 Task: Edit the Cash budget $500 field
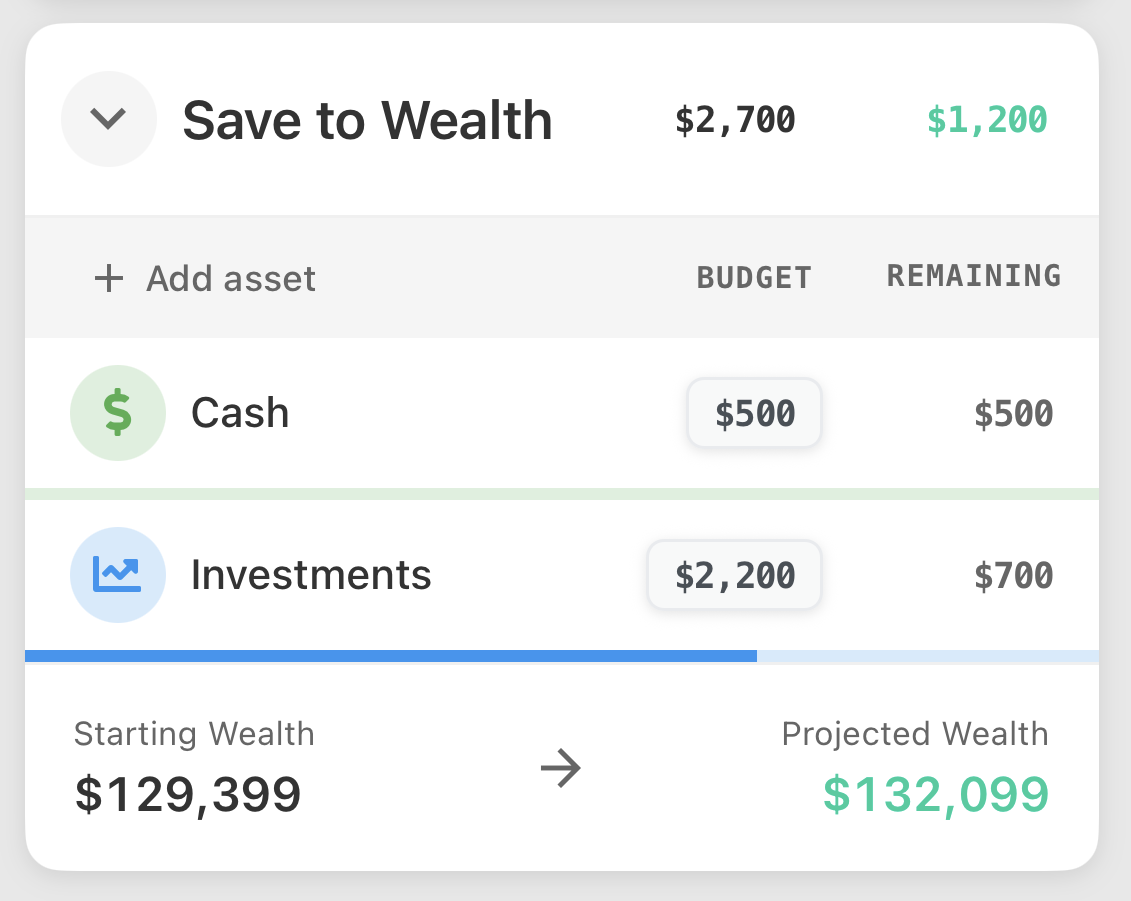[754, 413]
